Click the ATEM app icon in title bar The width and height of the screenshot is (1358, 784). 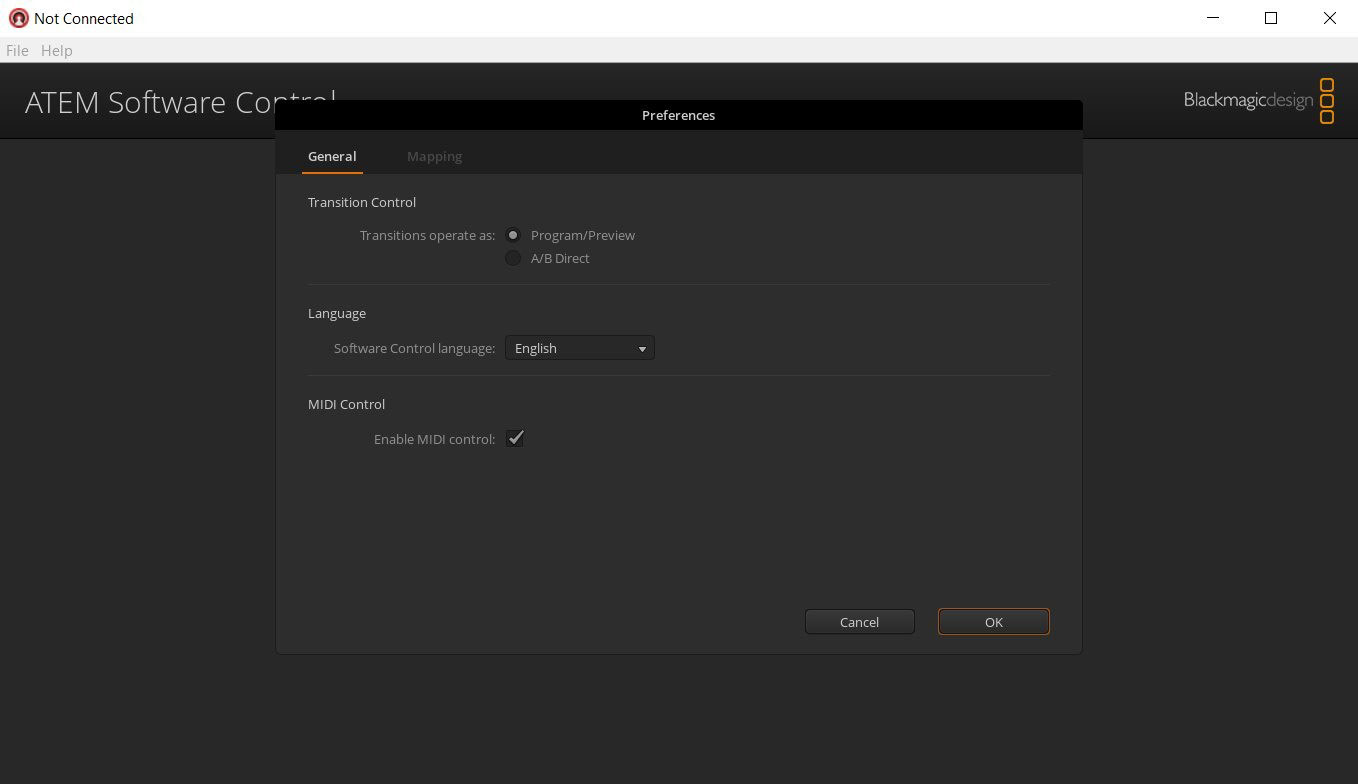tap(18, 18)
